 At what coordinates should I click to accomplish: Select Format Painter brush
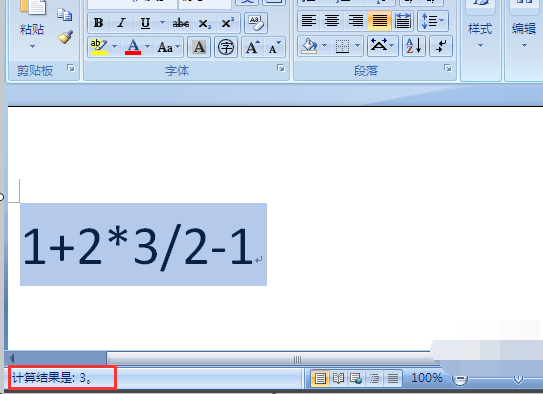coord(65,37)
